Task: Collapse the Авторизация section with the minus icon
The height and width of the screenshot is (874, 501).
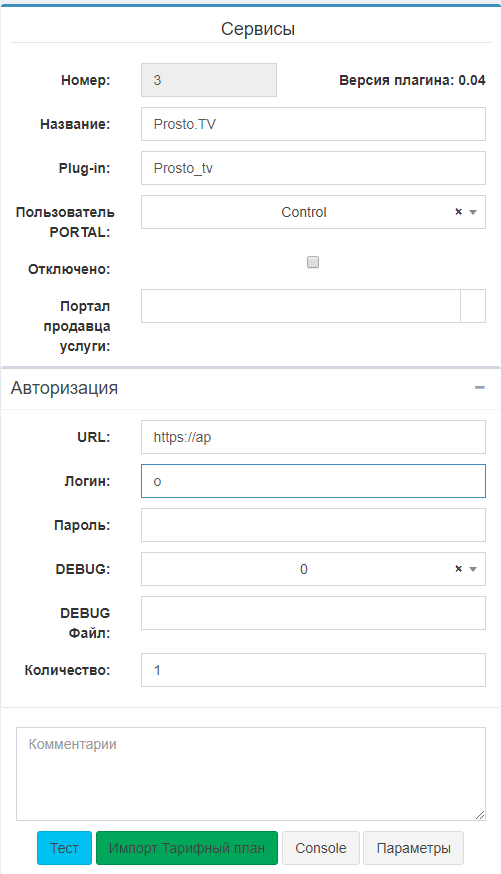Action: pyautogui.click(x=479, y=387)
